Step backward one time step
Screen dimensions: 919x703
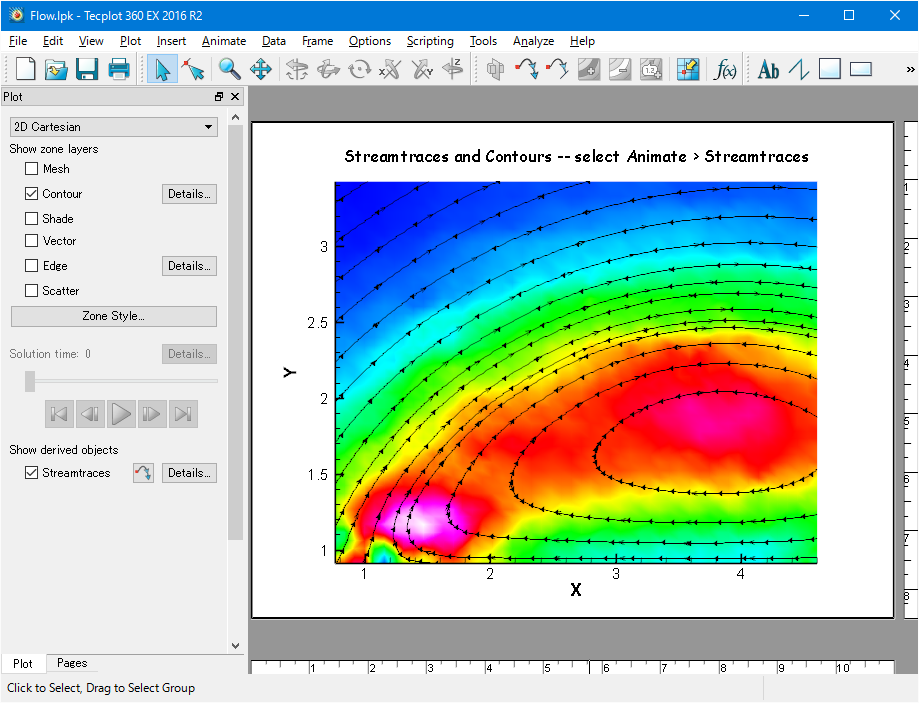click(x=90, y=414)
